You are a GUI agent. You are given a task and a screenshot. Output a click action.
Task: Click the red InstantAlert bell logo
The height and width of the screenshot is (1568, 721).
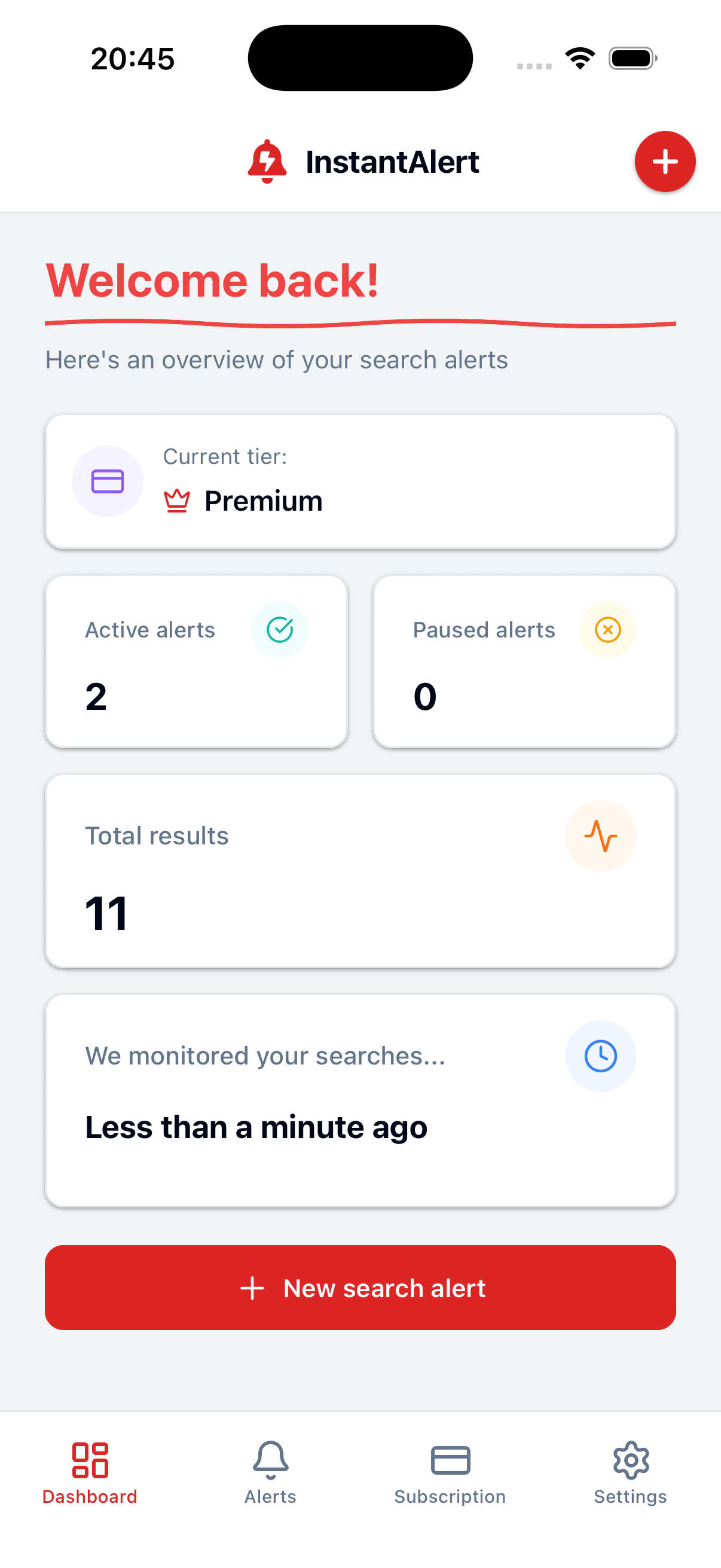tap(268, 161)
